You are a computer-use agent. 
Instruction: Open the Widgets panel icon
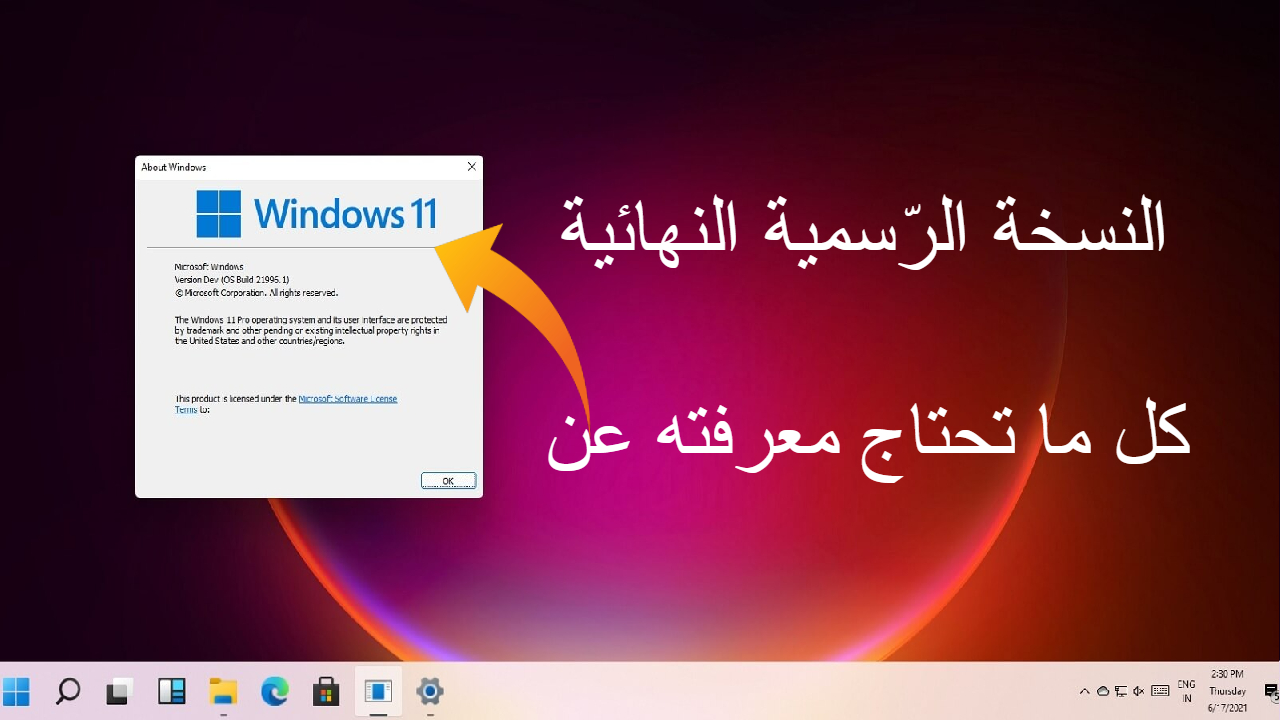(x=172, y=691)
